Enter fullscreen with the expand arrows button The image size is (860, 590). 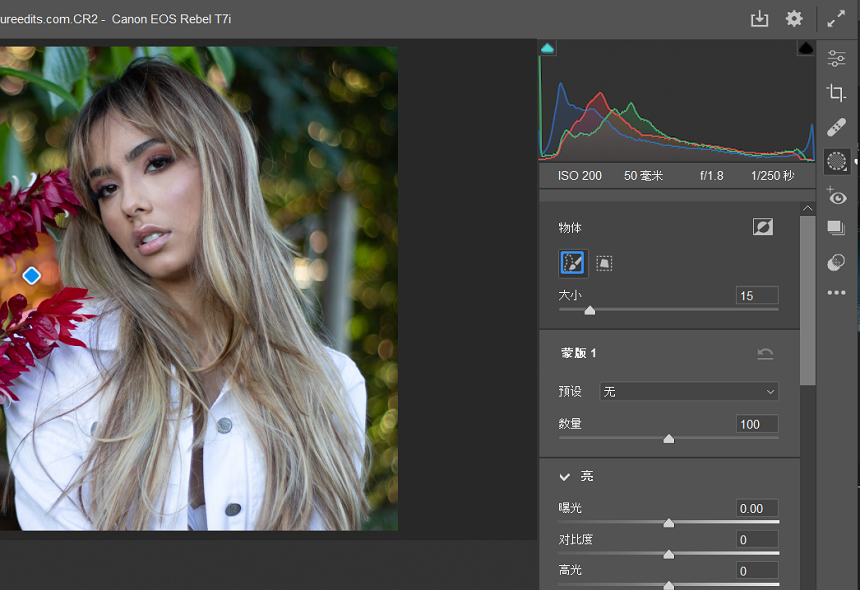click(836, 18)
